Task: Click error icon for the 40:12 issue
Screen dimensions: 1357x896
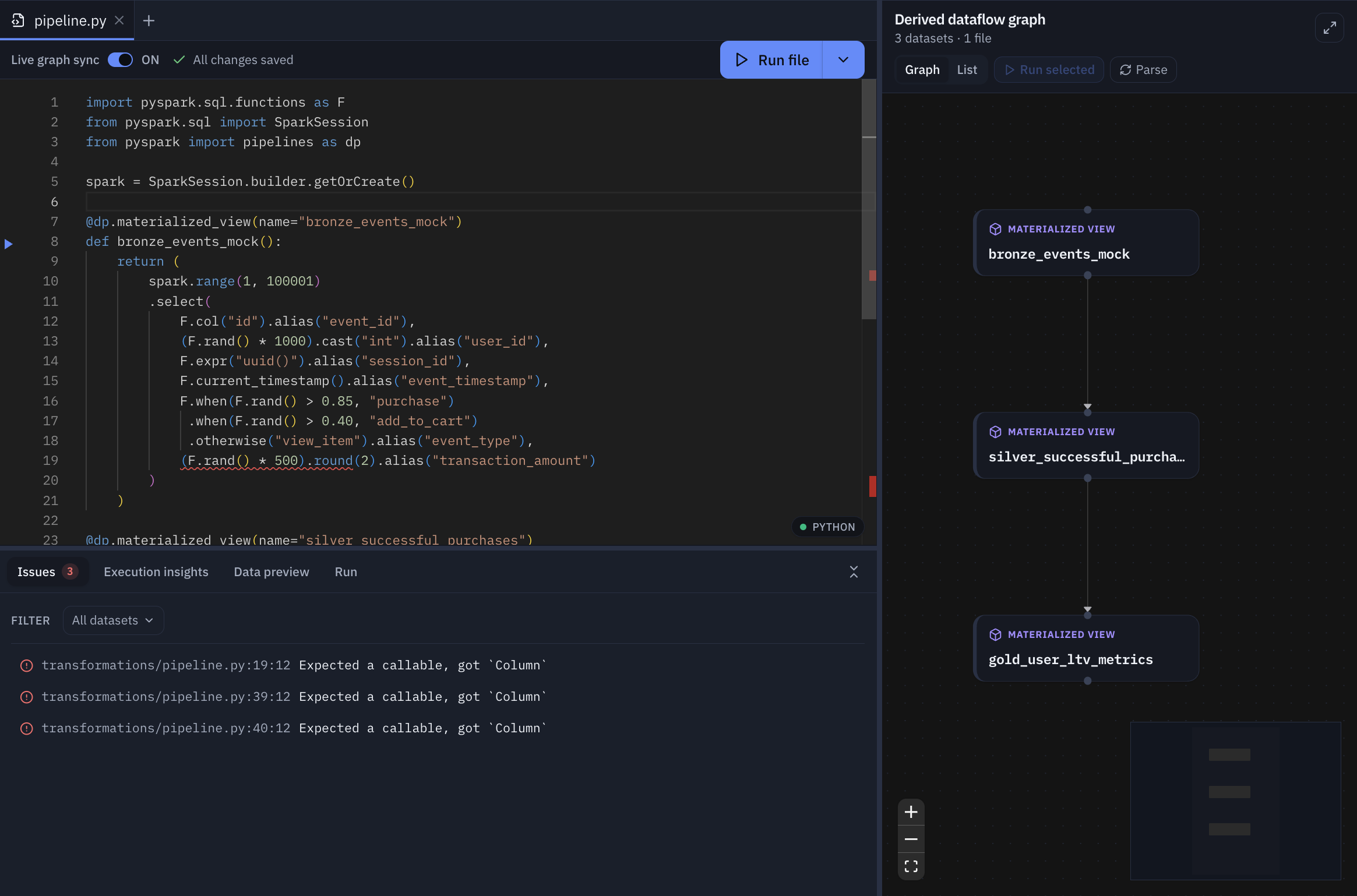Action: click(x=27, y=728)
